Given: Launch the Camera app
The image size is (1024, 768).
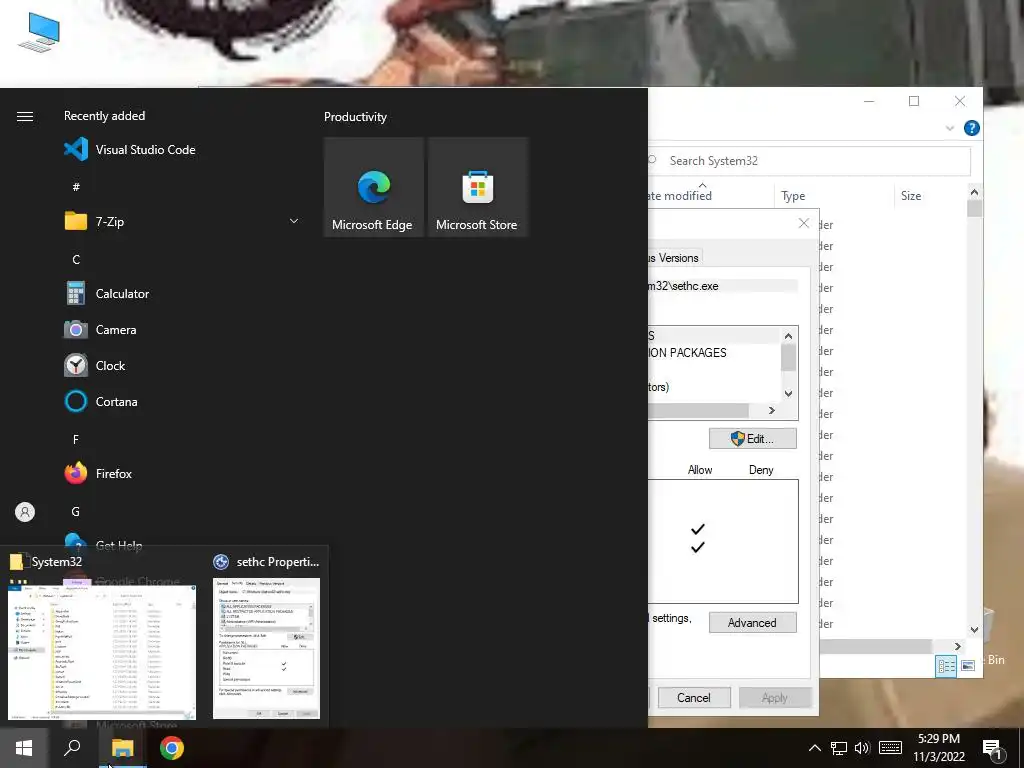Looking at the screenshot, I should pyautogui.click(x=100, y=330).
